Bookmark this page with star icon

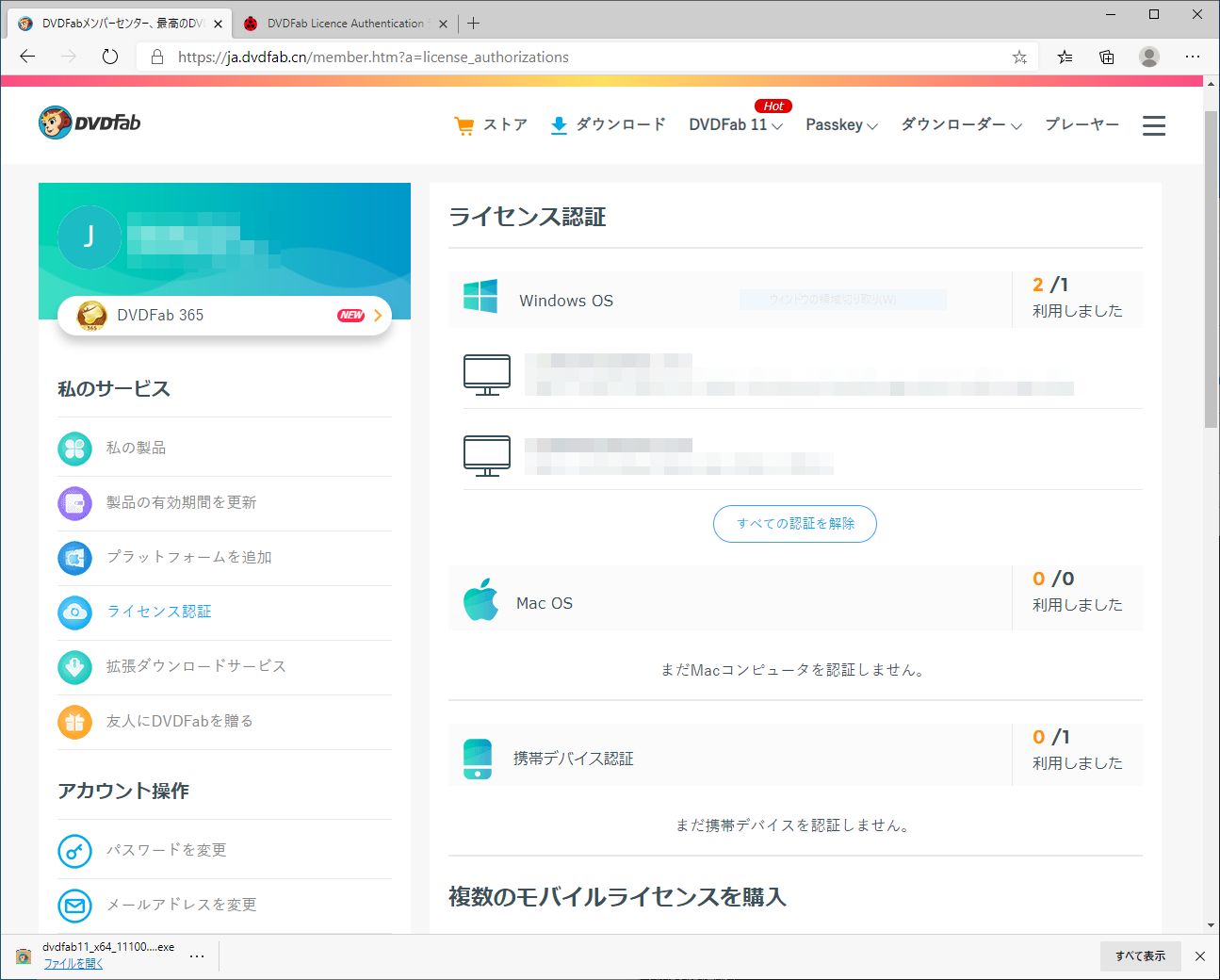point(1019,57)
